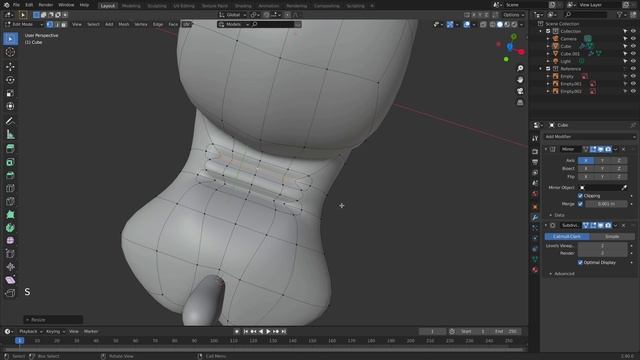Collapse the Reference collection
The image size is (640, 360).
[x=541, y=69]
